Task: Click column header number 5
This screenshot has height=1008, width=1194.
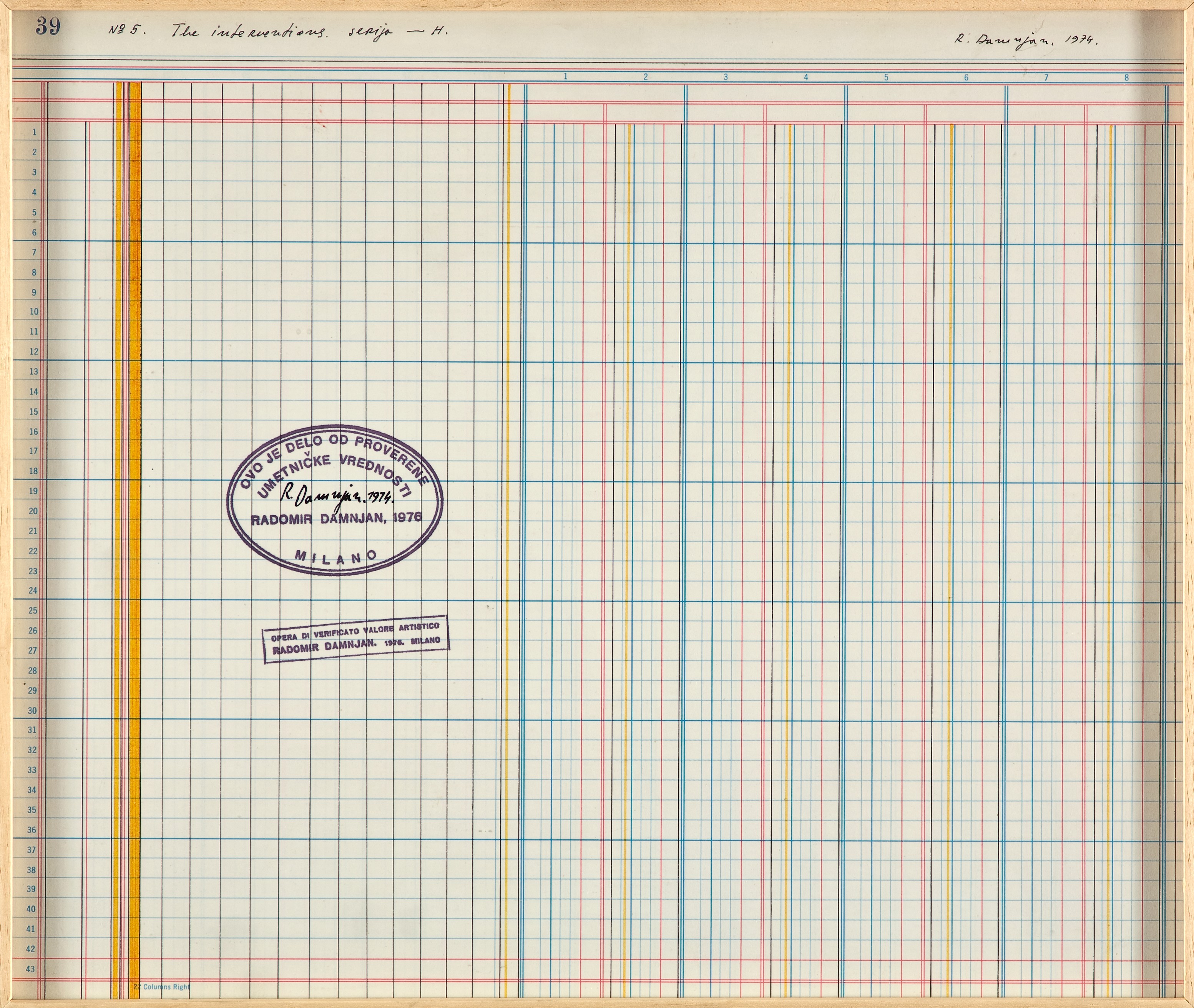Action: pyautogui.click(x=887, y=77)
